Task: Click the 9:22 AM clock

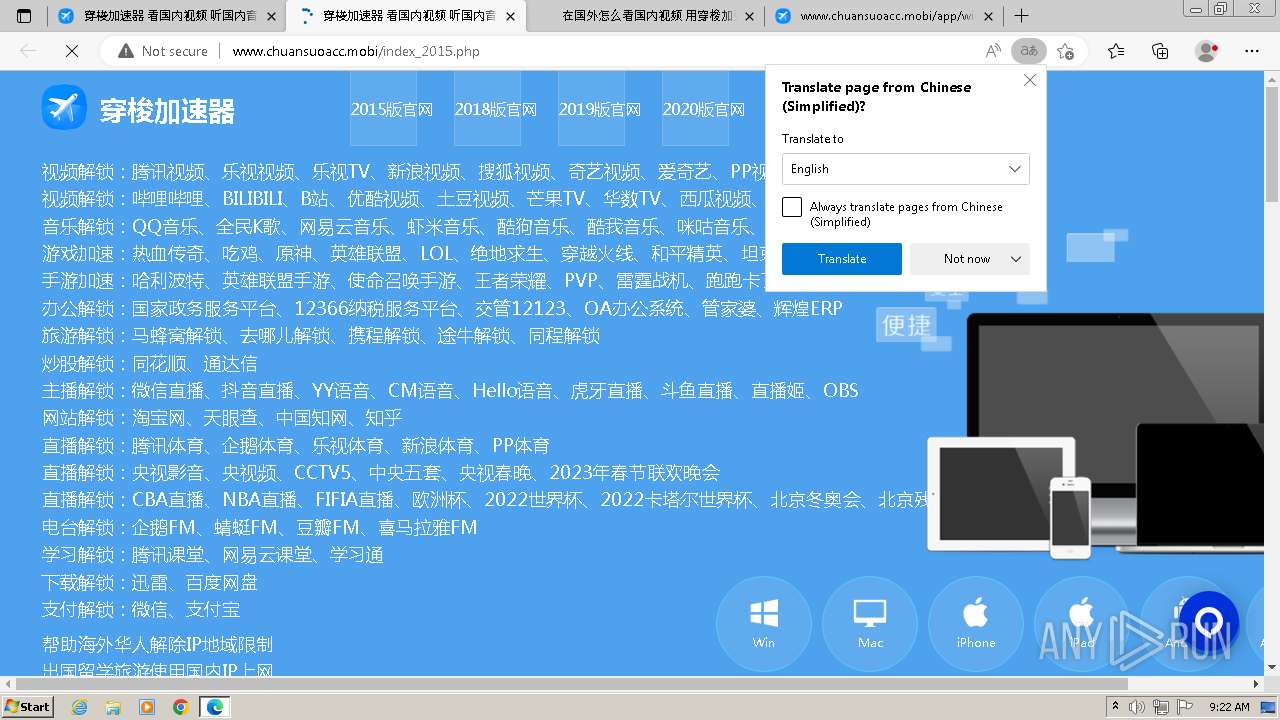Action: point(1229,706)
